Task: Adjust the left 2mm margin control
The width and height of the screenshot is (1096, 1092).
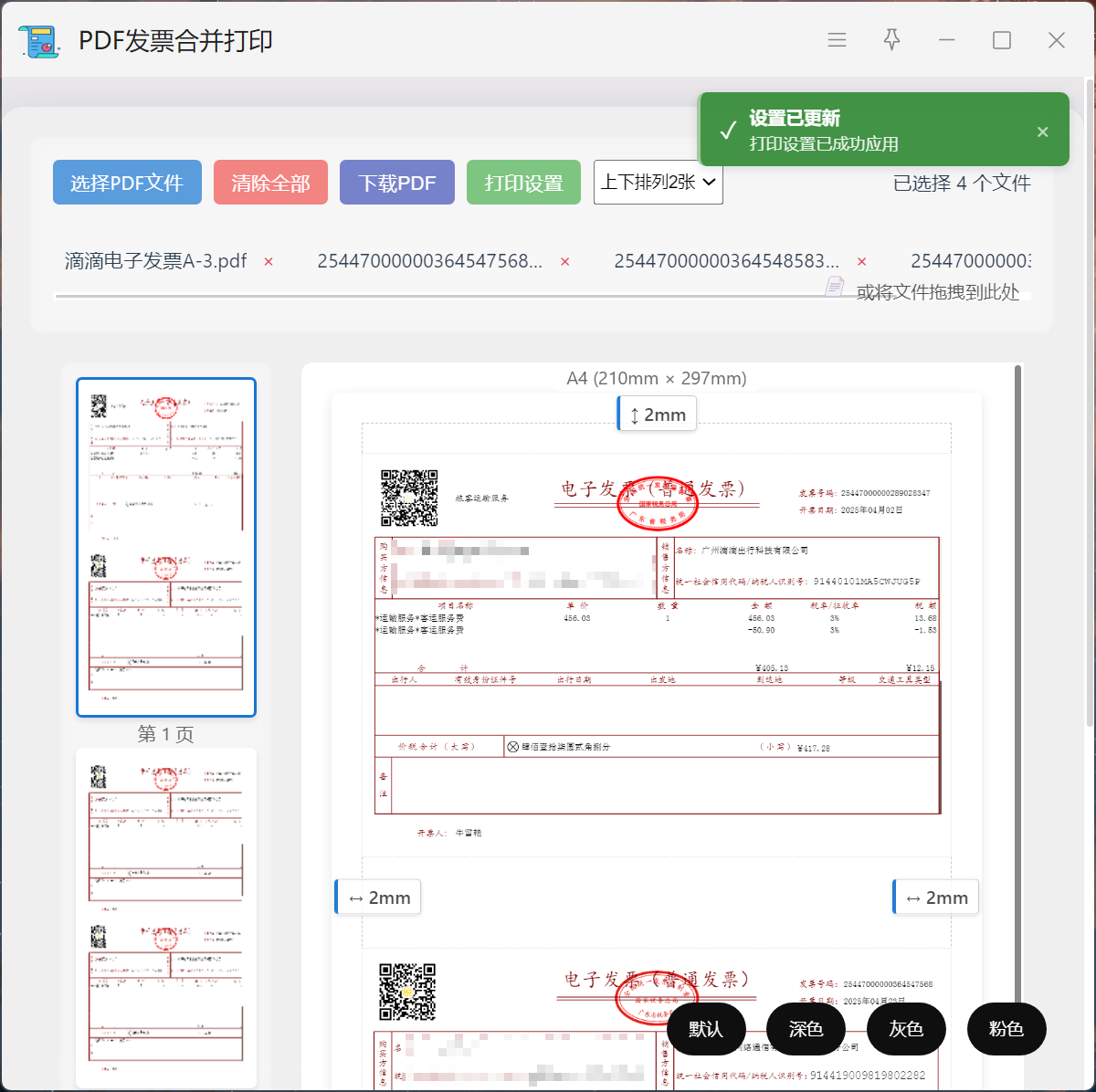Action: point(380,898)
